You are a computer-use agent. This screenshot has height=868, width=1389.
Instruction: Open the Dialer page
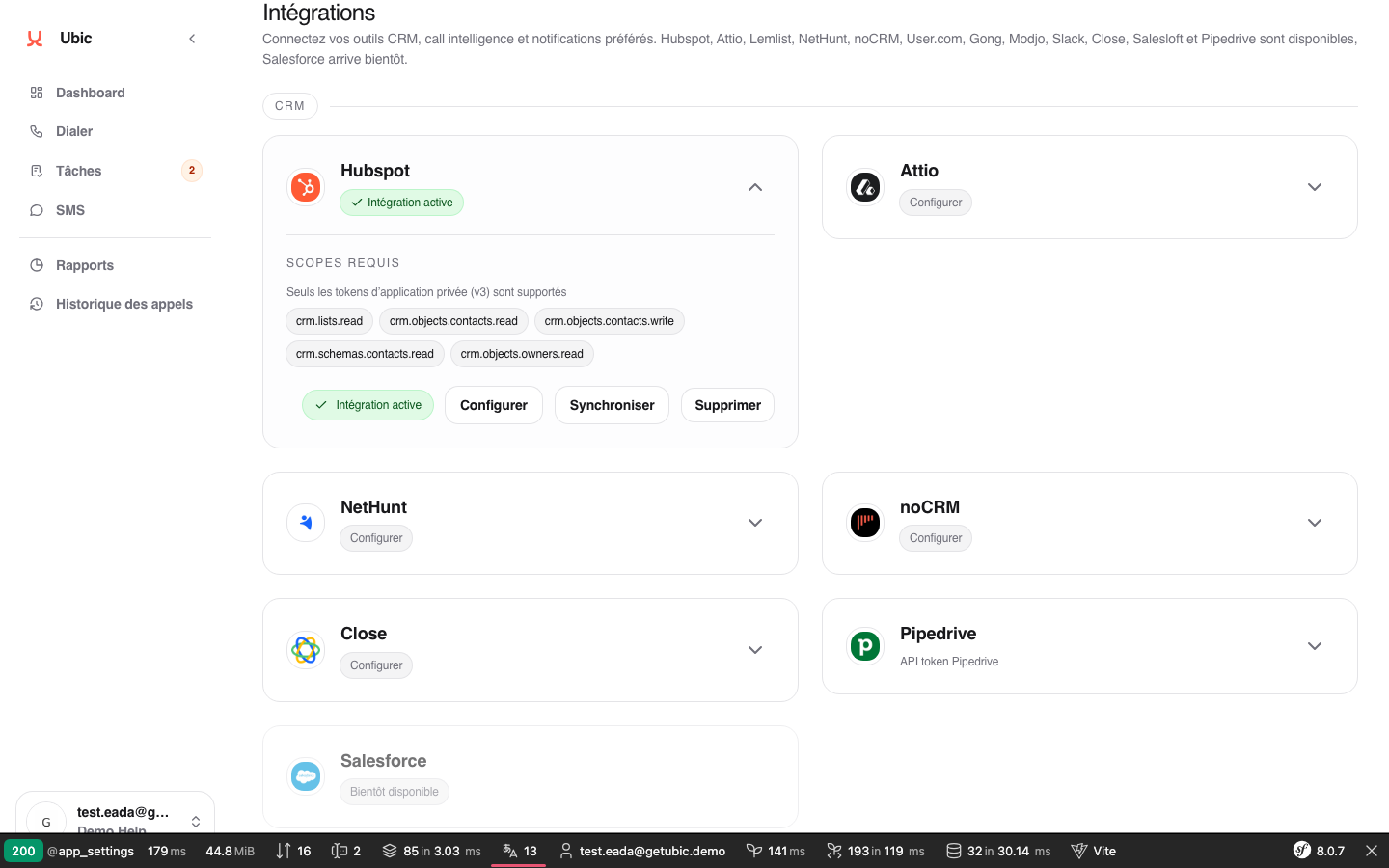[x=115, y=131]
